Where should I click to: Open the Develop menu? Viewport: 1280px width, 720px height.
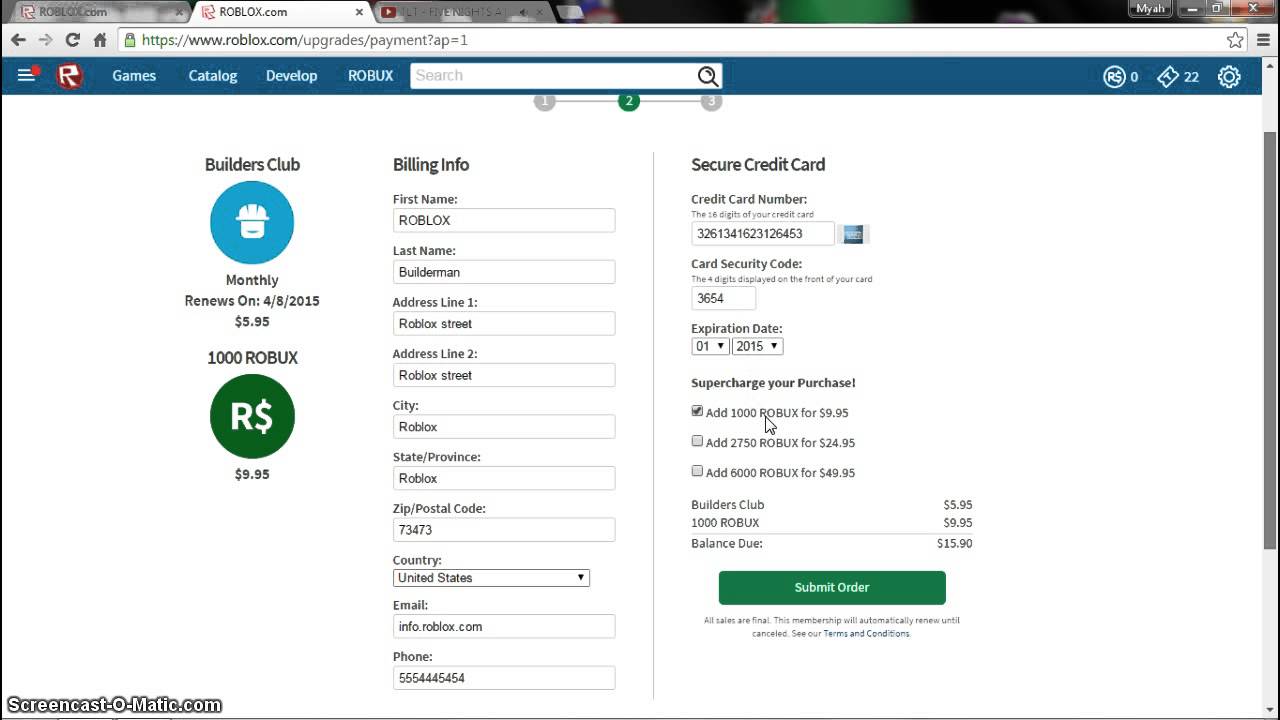(291, 76)
